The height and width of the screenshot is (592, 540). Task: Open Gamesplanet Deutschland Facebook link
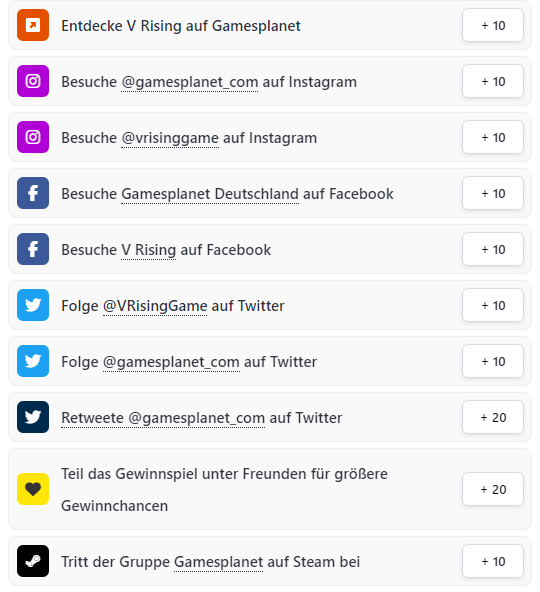tap(210, 194)
